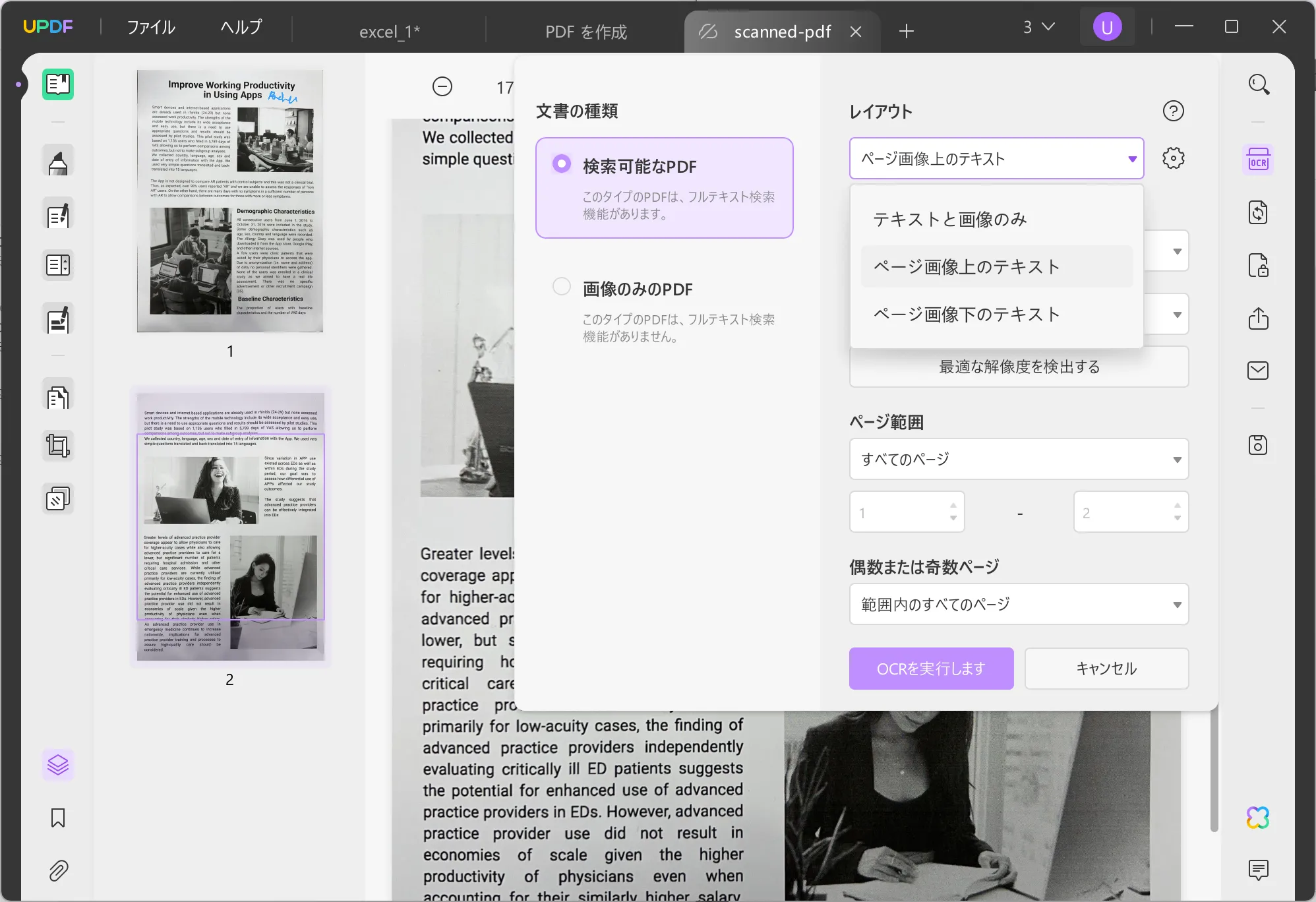Click 最適な解像度を検出する button
Screen dimensions: 1316x902
(1019, 367)
